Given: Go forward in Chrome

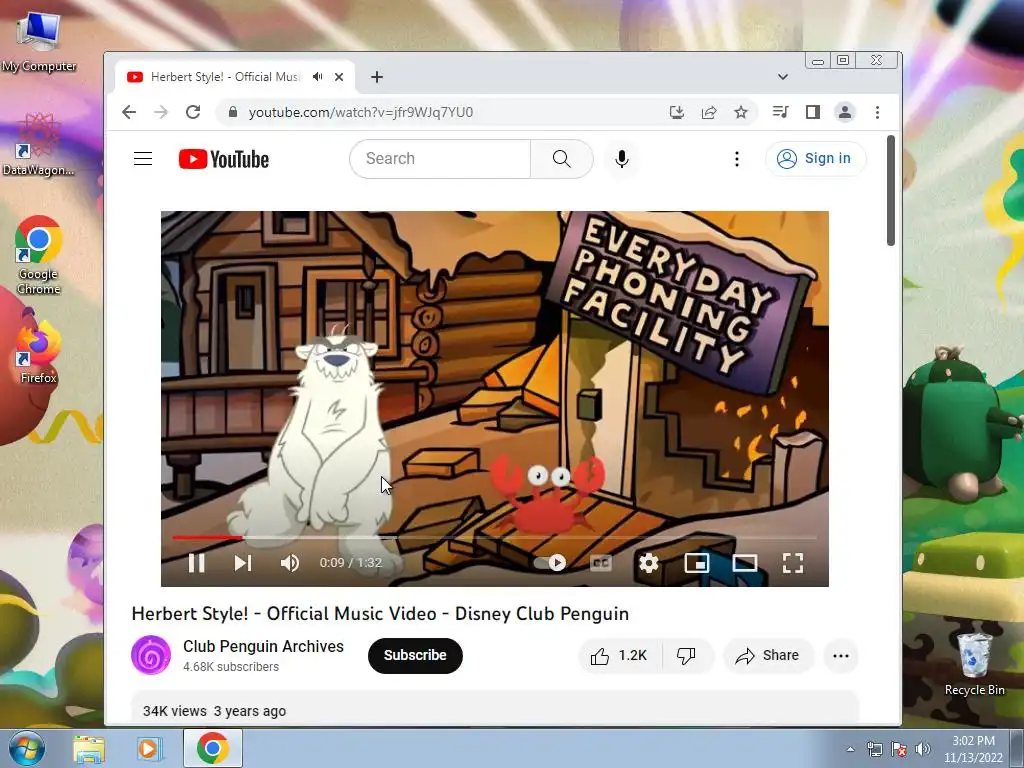Looking at the screenshot, I should pyautogui.click(x=161, y=112).
